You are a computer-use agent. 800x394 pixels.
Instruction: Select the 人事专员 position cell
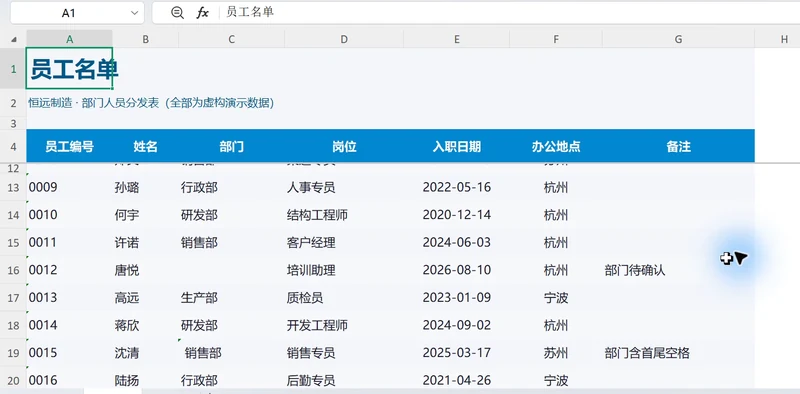pos(344,187)
